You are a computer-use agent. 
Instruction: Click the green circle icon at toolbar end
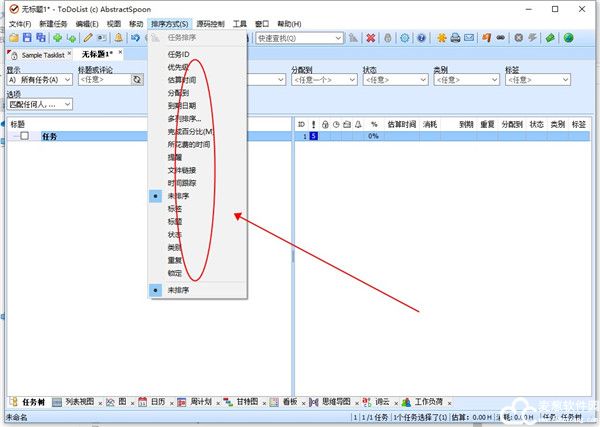568,38
